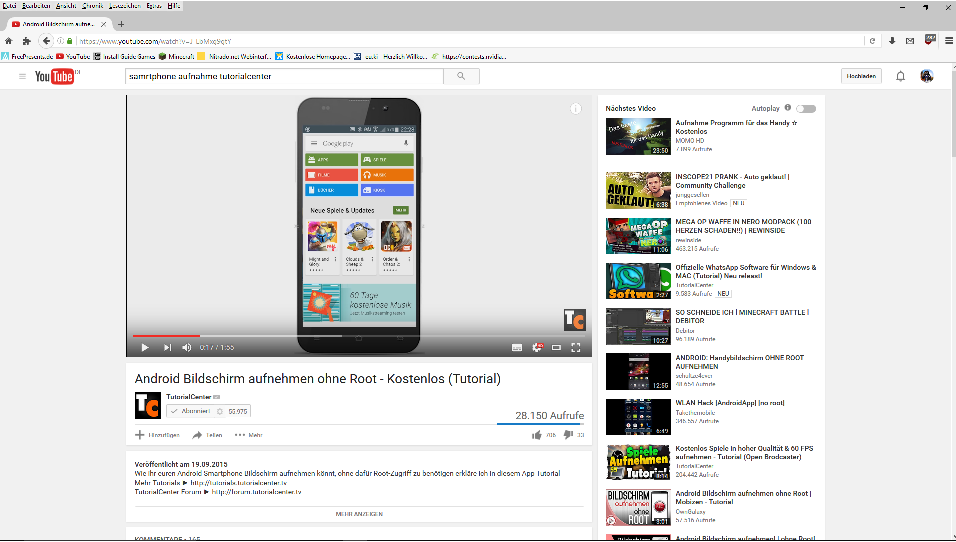This screenshot has height=542, width=956.
Task: Open the Install Guide Games bookmark
Action: [124, 56]
